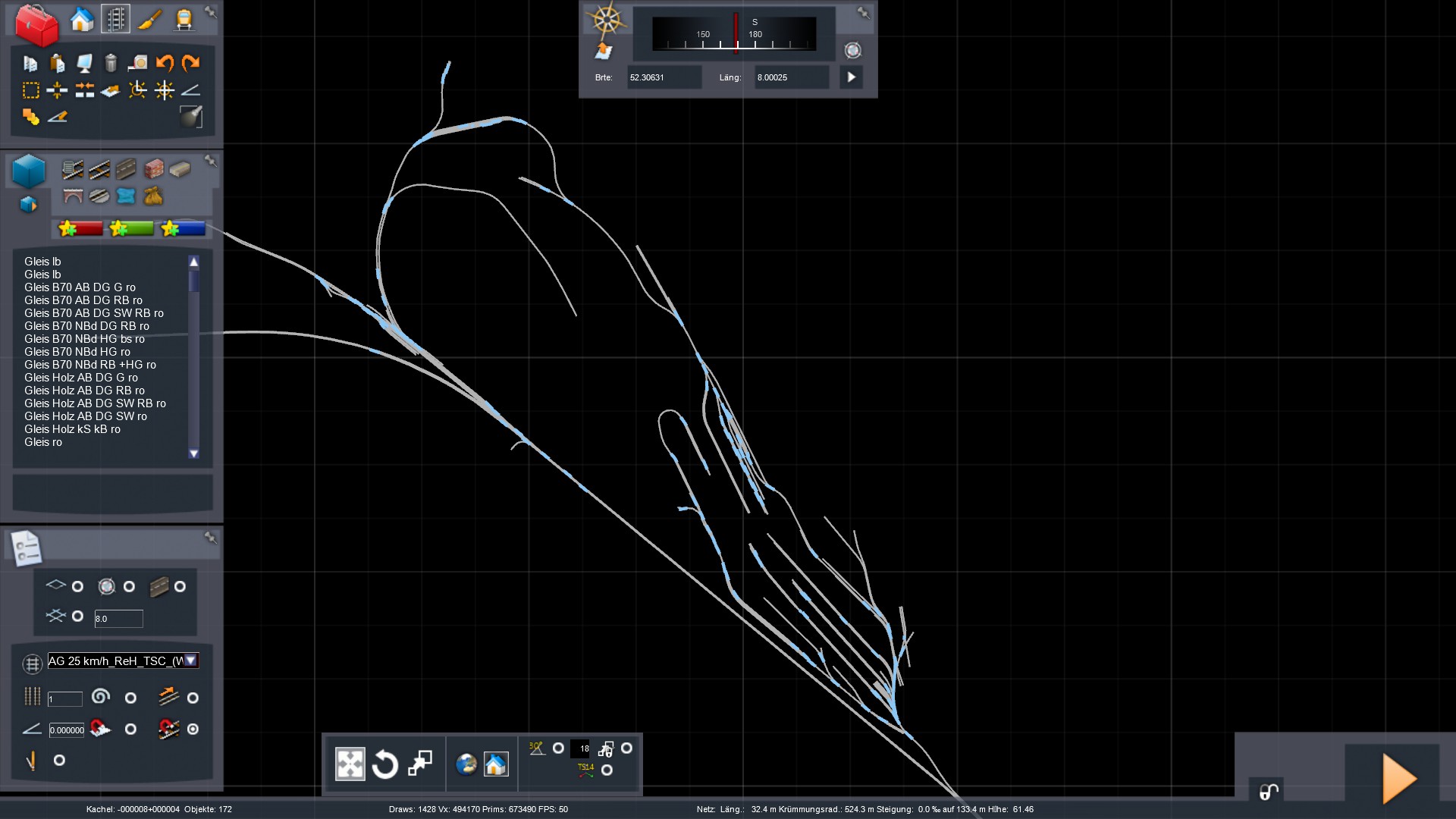
Task: Enable the easement curve spiral option
Action: 101,697
